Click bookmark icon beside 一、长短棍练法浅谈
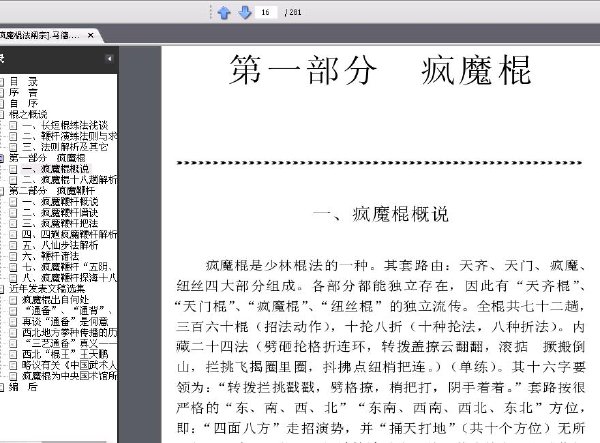Image resolution: width=600 pixels, height=443 pixels. point(13,125)
